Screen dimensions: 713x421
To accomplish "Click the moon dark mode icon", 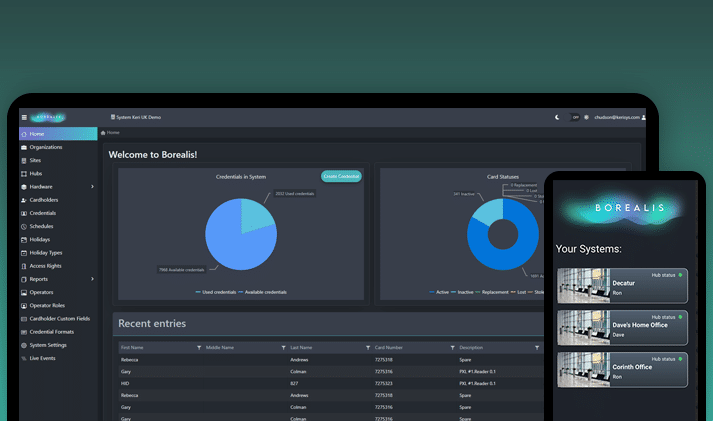I will [x=557, y=117].
